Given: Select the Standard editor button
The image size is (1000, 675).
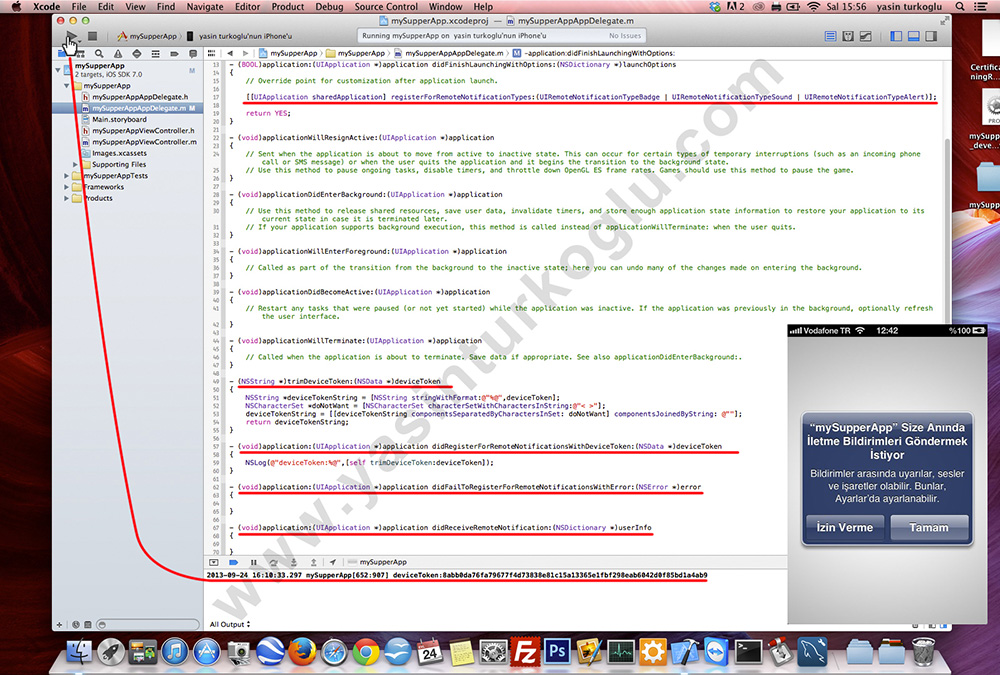Looking at the screenshot, I should (830, 36).
